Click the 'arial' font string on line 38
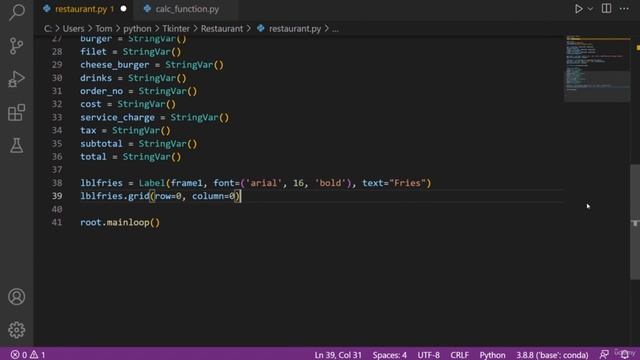 [264, 183]
